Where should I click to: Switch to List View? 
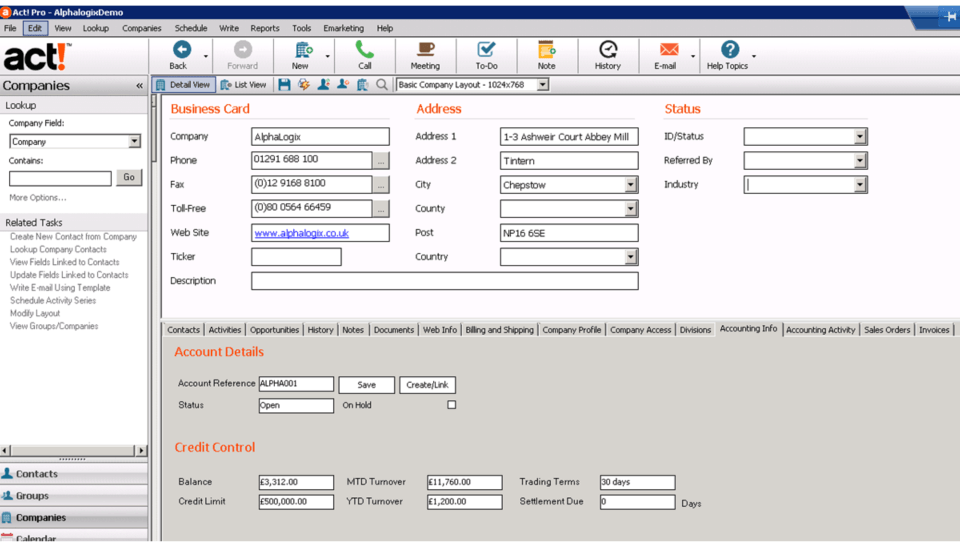[244, 85]
